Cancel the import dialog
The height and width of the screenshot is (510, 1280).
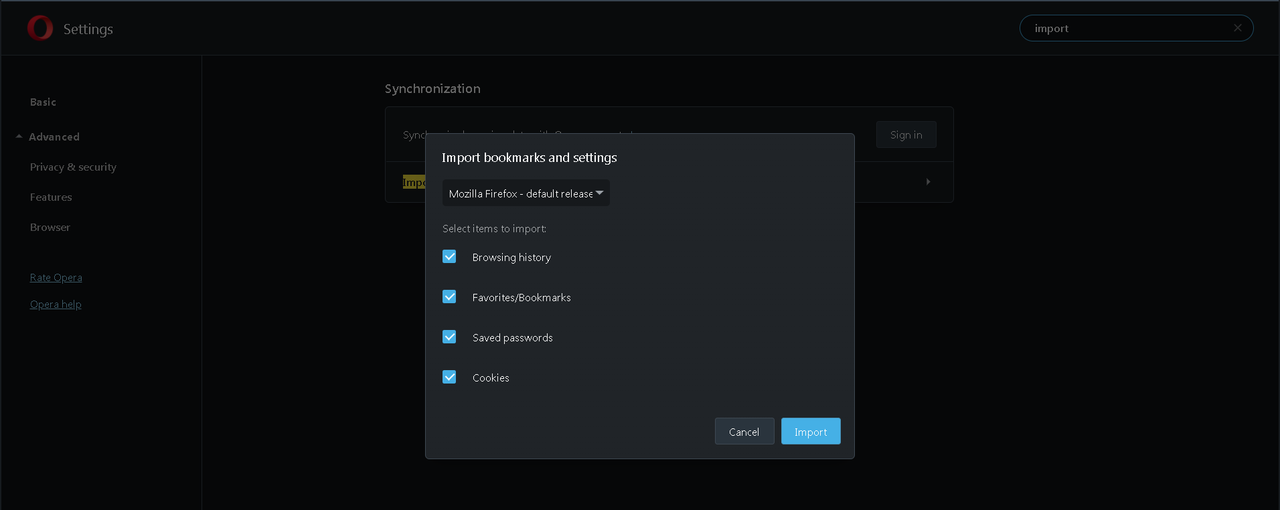(x=744, y=431)
